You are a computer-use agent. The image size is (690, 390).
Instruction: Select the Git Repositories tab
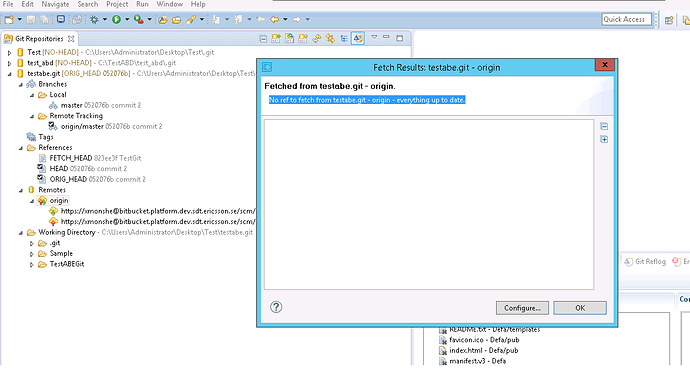click(x=39, y=39)
